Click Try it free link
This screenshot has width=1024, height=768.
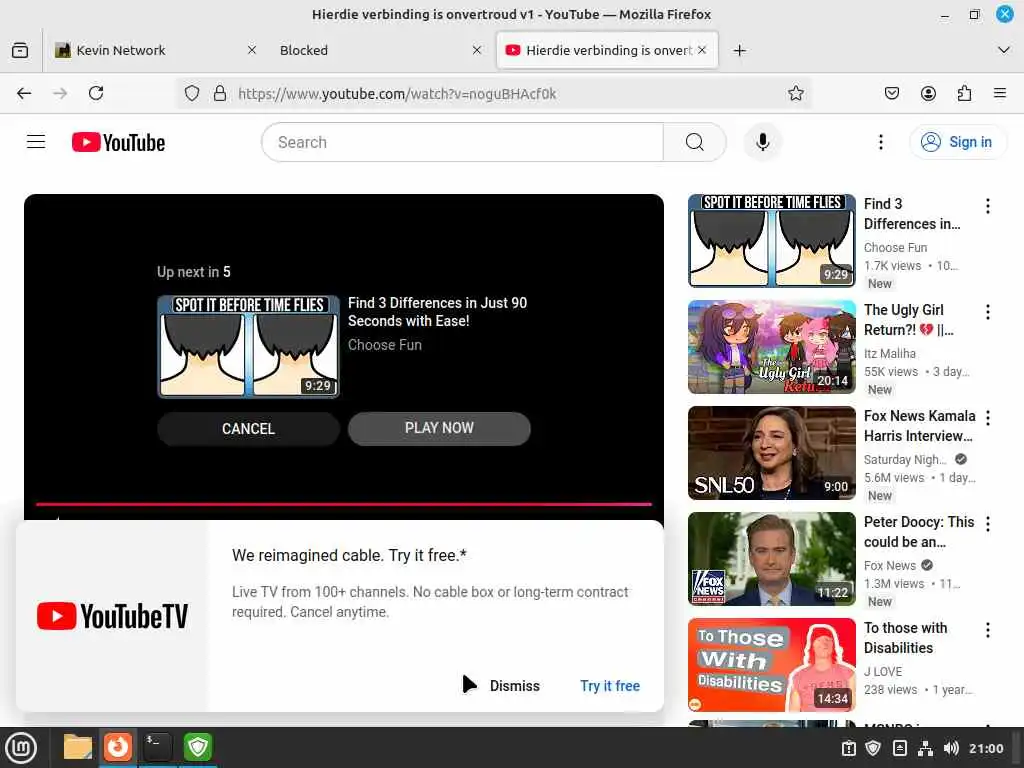click(610, 686)
